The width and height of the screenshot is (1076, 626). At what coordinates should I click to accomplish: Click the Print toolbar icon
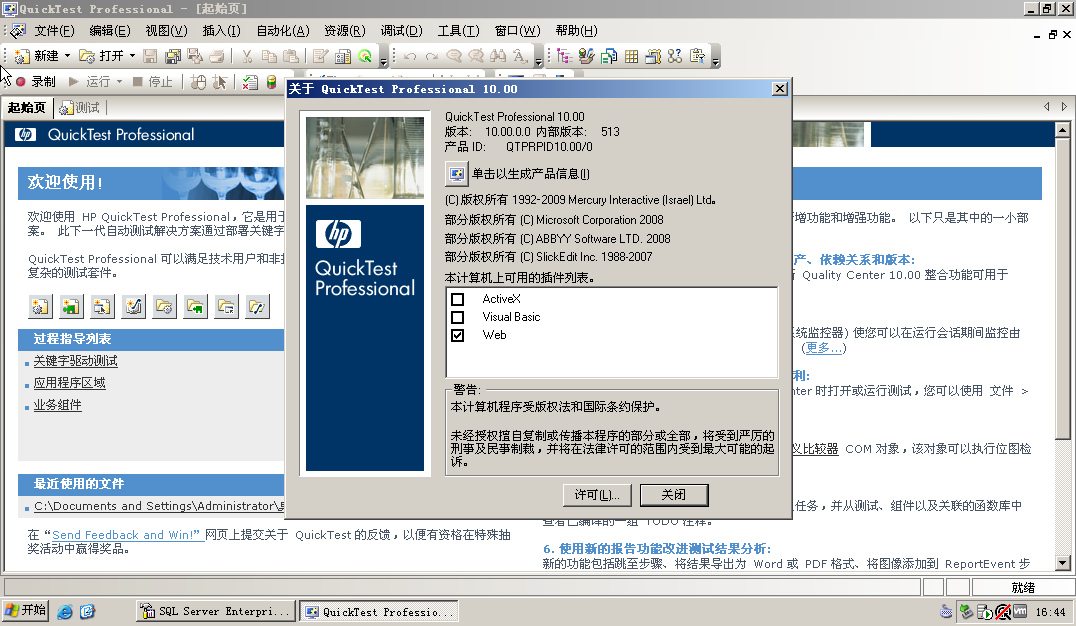[x=217, y=56]
